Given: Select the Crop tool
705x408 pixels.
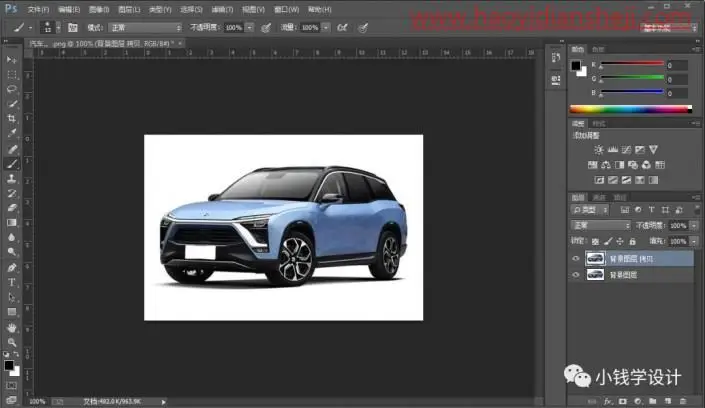Looking at the screenshot, I should tap(12, 119).
